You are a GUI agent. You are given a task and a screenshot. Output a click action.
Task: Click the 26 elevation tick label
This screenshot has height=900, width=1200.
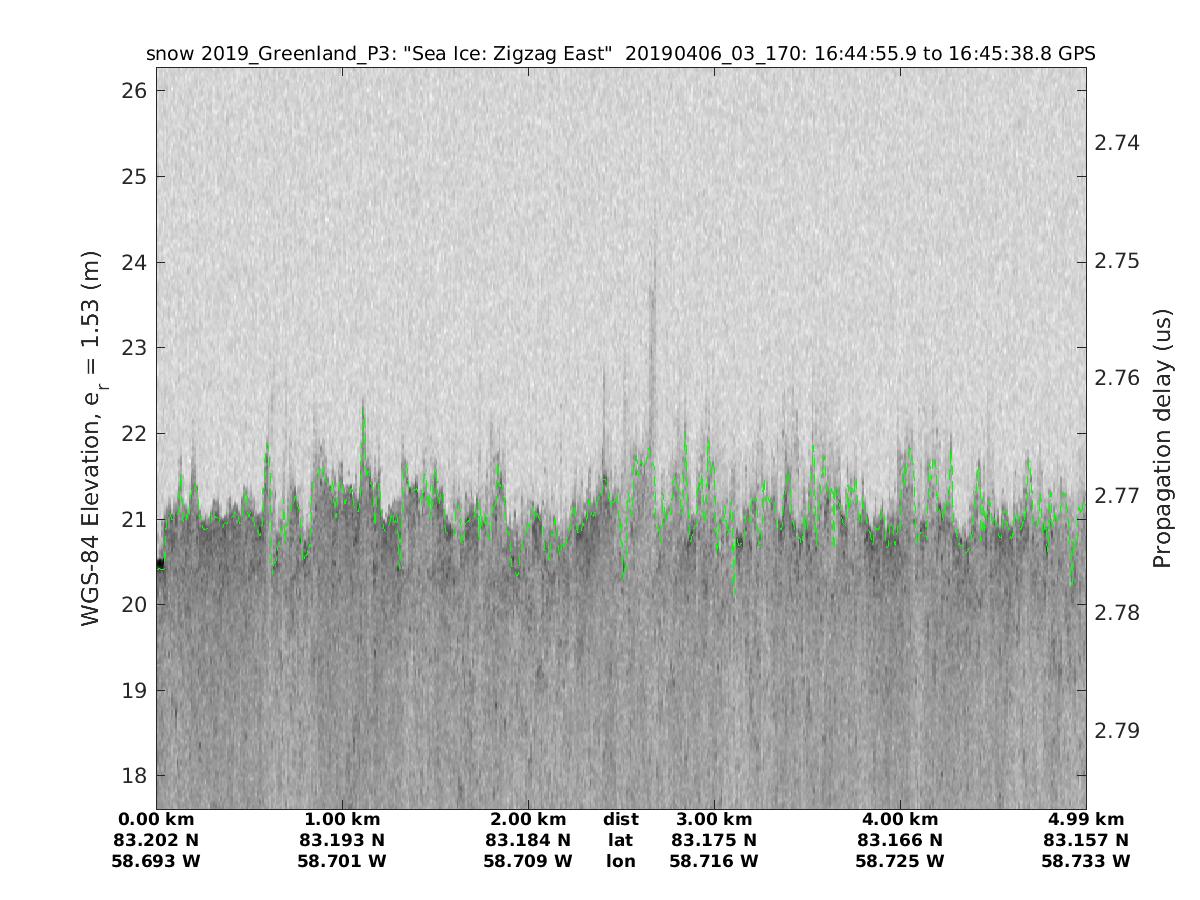134,91
